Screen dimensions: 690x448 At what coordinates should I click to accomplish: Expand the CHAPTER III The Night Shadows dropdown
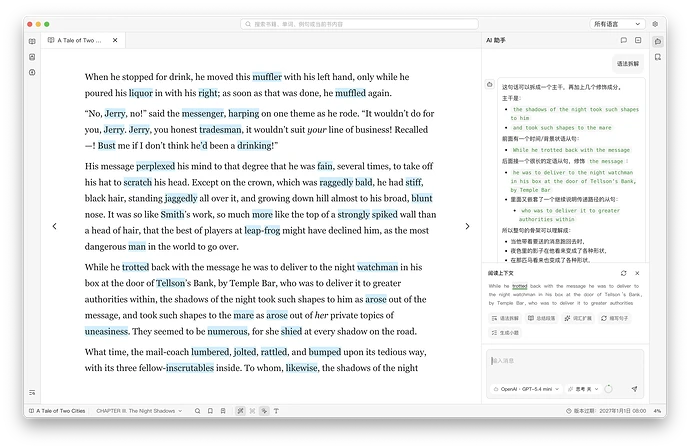click(x=139, y=411)
